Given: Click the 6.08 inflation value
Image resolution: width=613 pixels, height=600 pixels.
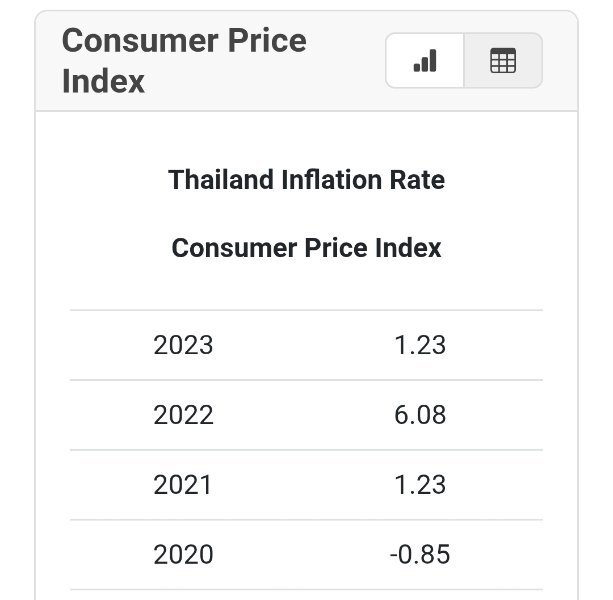Looking at the screenshot, I should [420, 415].
